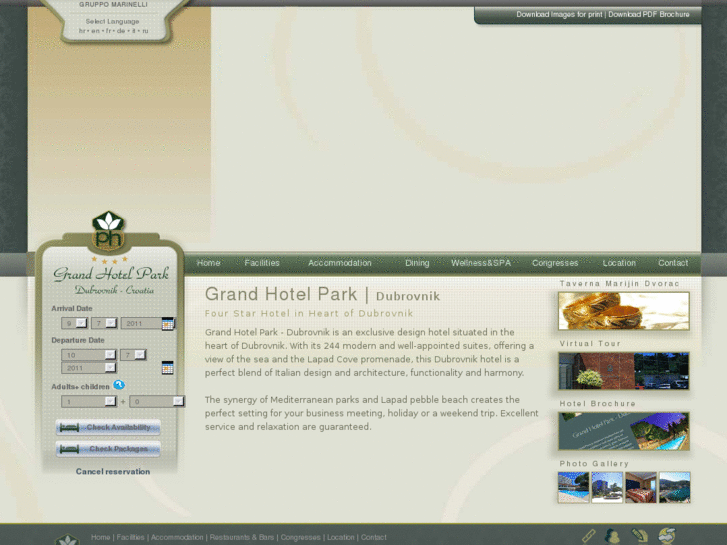Expand the arrival day dropdown showing 9
This screenshot has height=545, width=727.
tap(74, 323)
